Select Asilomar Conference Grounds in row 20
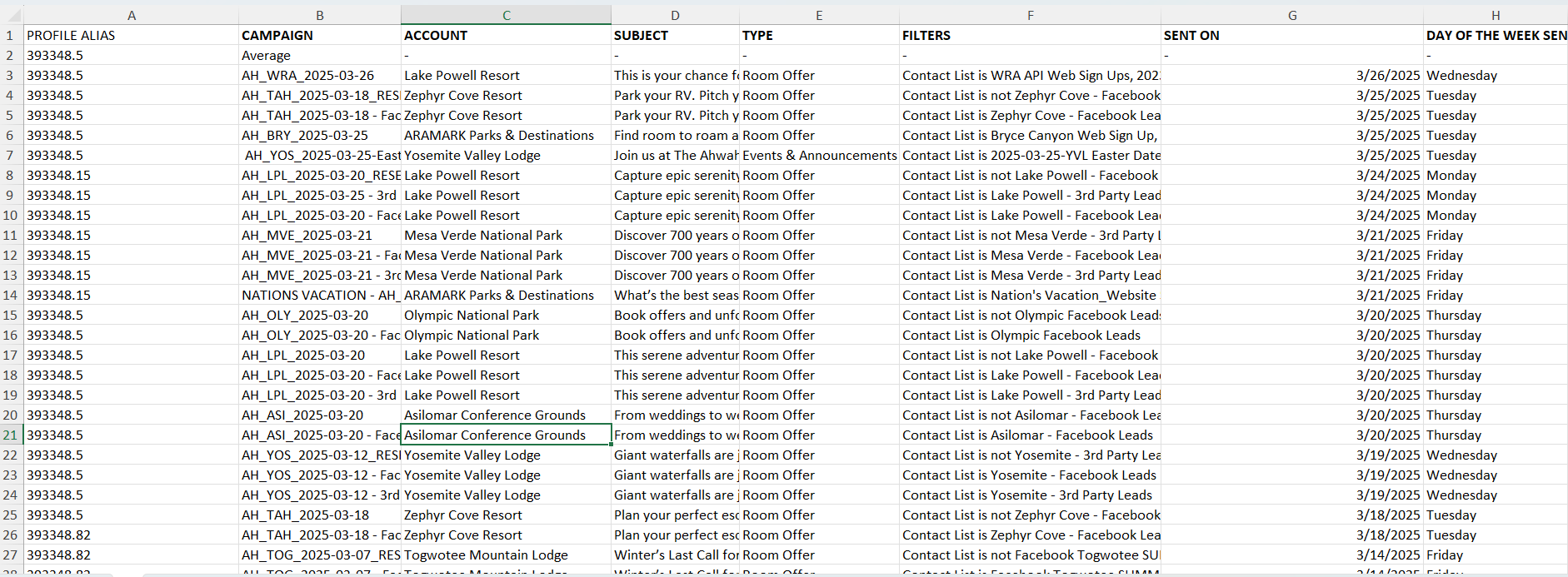 tap(506, 415)
